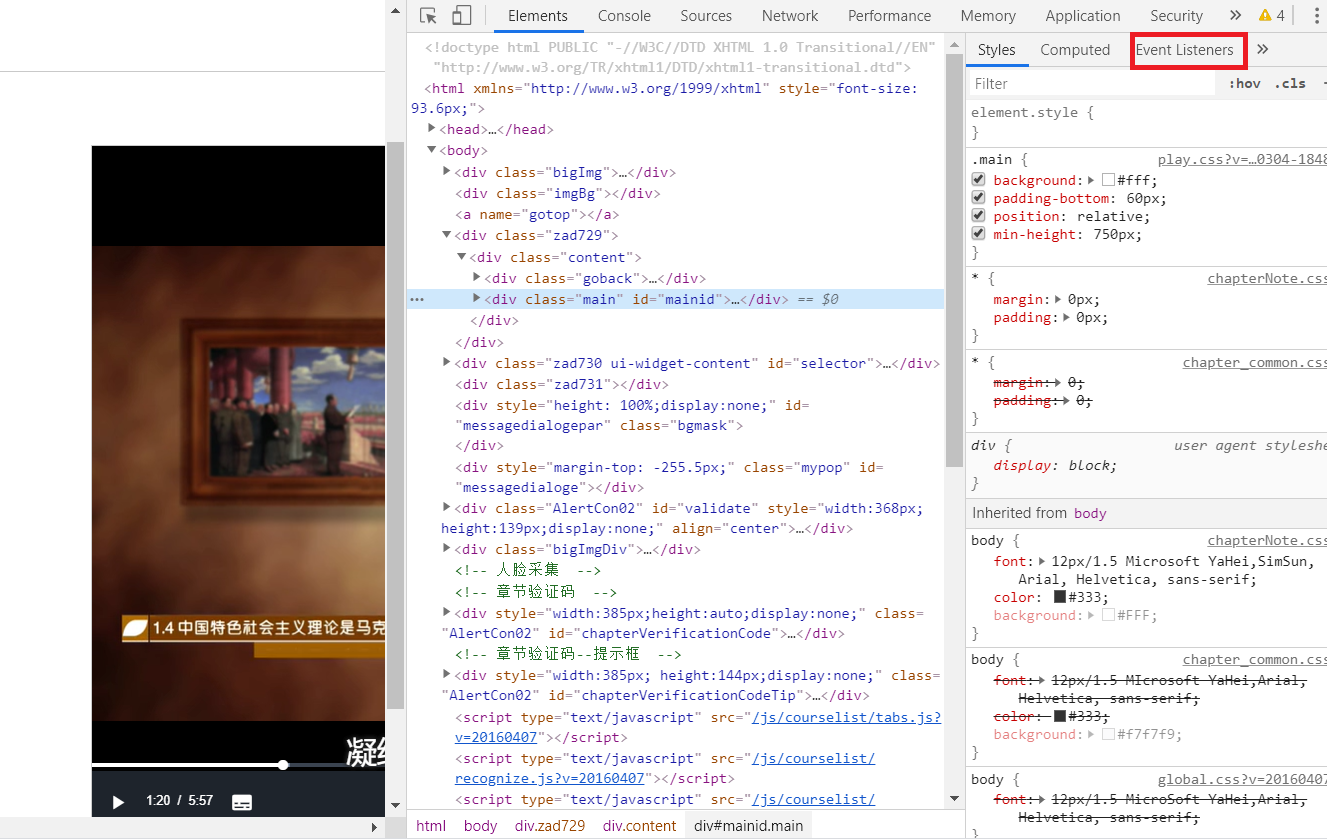
Task: Show more tabs beside Event Listeners
Action: pyautogui.click(x=1262, y=50)
